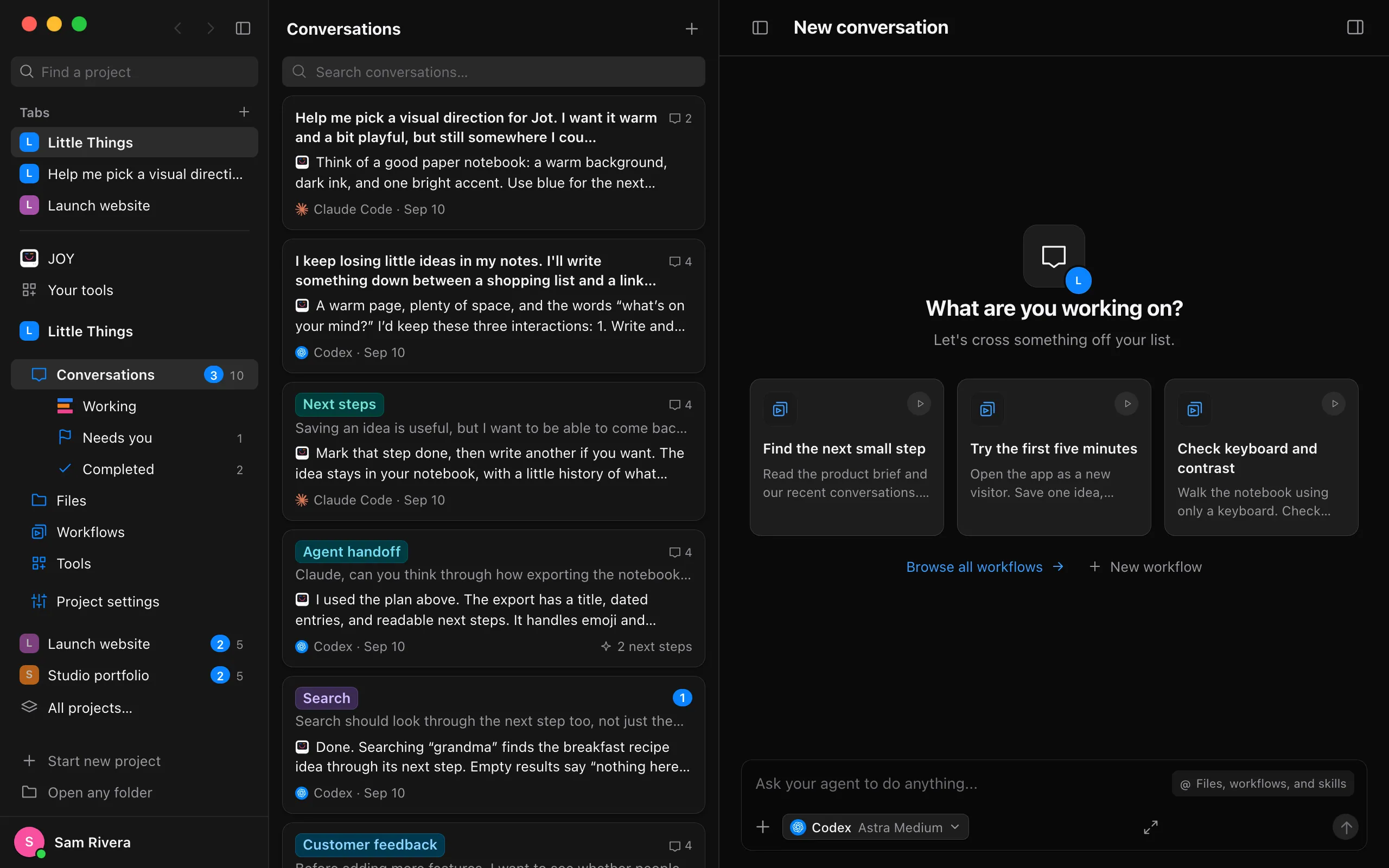Filter by Needs you conversations
Screen dimensions: 1389x868
135,438
